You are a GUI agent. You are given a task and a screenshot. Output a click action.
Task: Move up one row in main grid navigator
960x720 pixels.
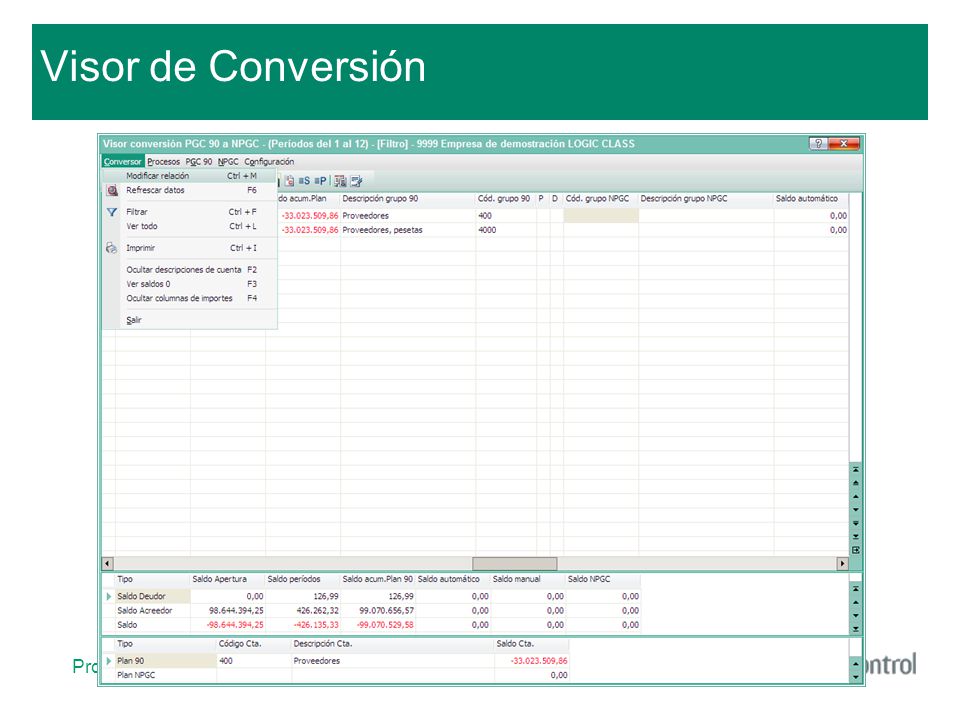856,496
